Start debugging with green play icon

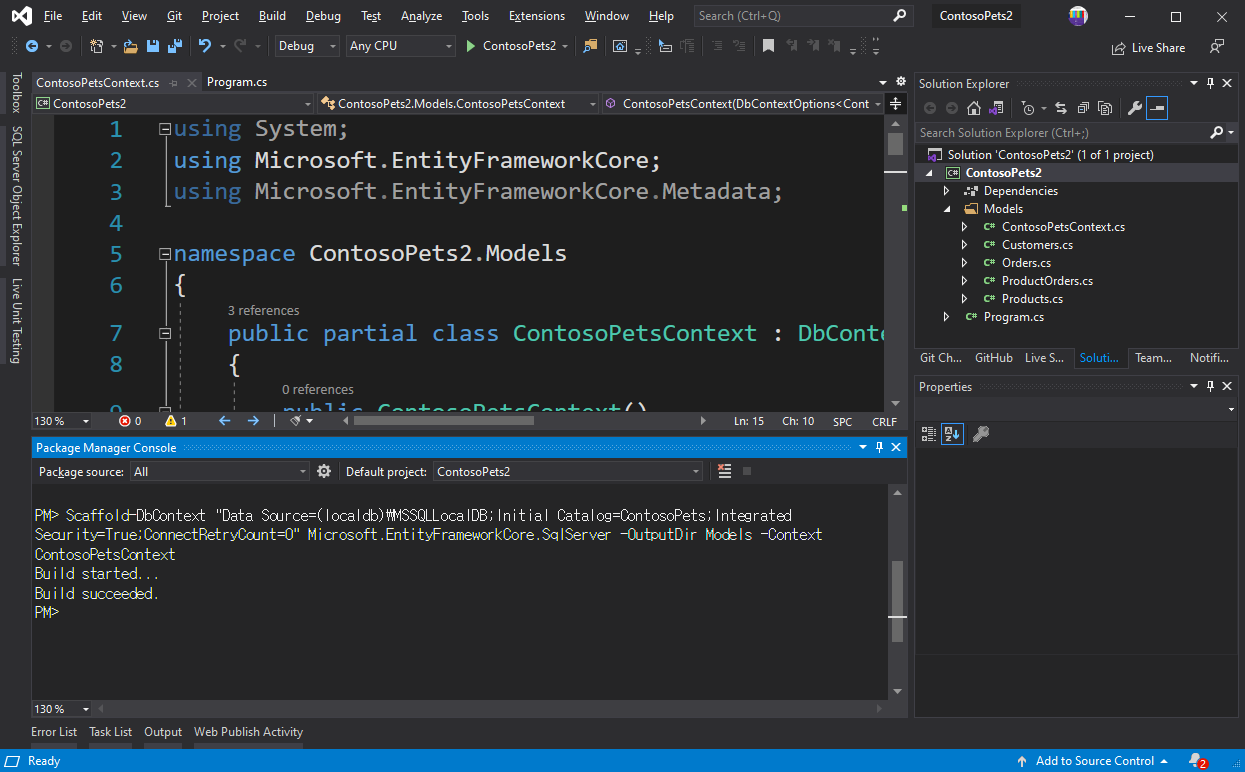click(471, 46)
